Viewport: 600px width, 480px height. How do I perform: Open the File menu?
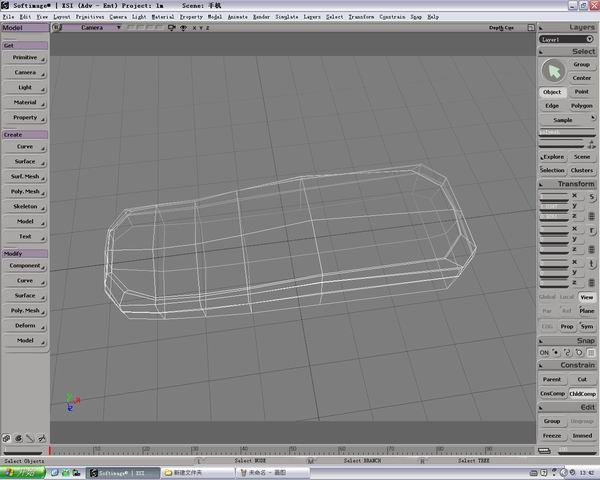coord(8,17)
